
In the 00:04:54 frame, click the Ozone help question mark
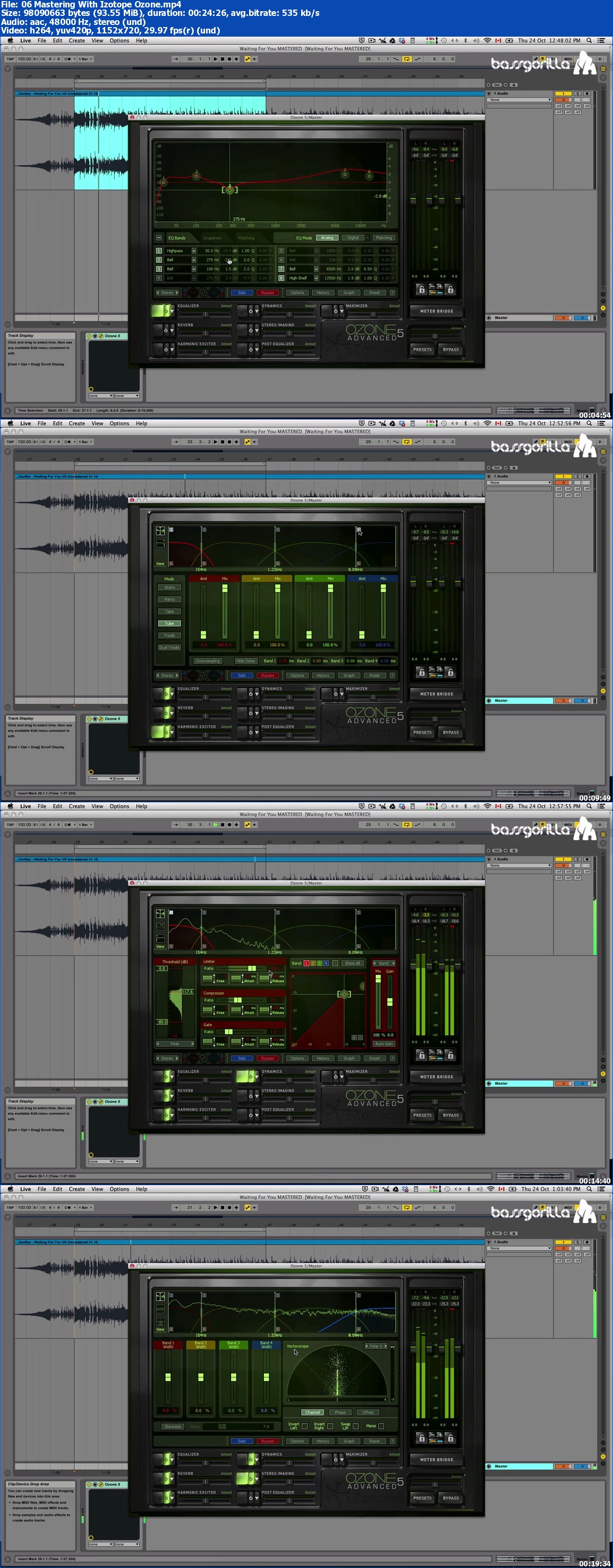point(392,293)
